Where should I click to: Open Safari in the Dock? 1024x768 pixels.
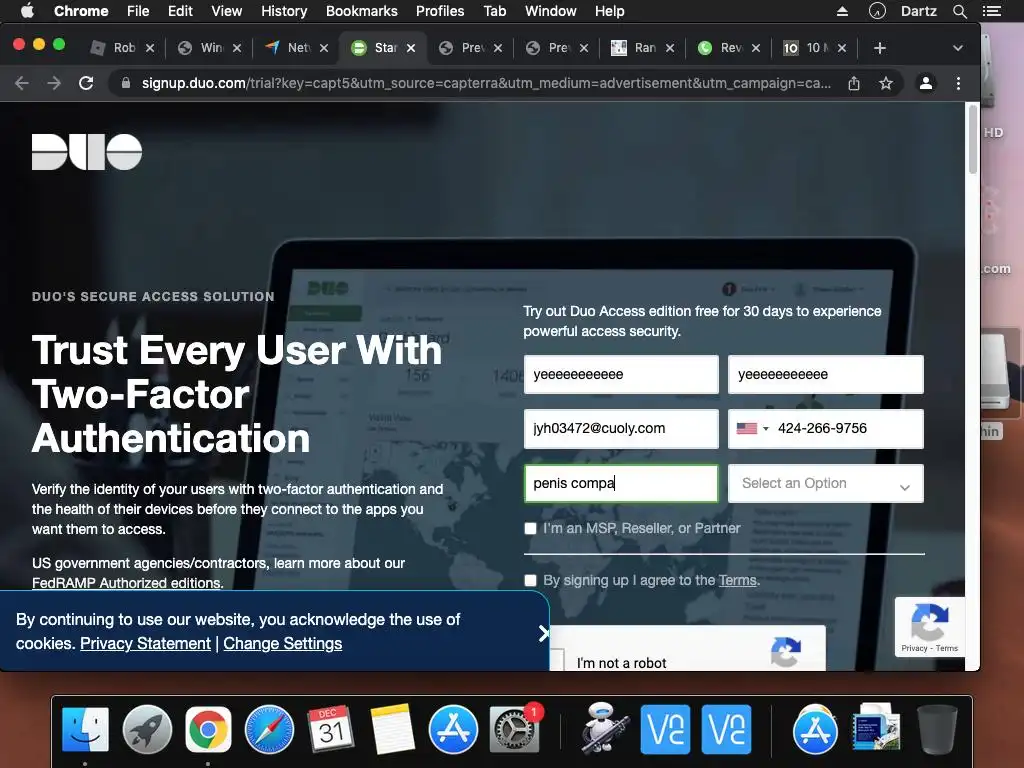click(x=269, y=729)
